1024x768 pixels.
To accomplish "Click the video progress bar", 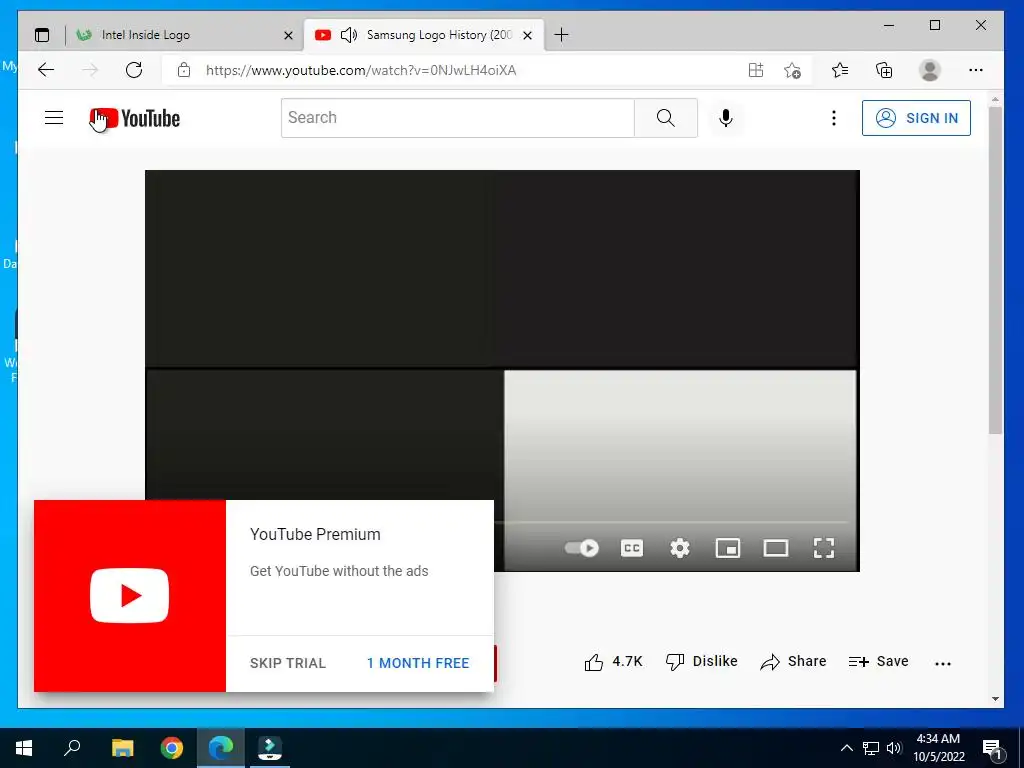I will pos(673,522).
